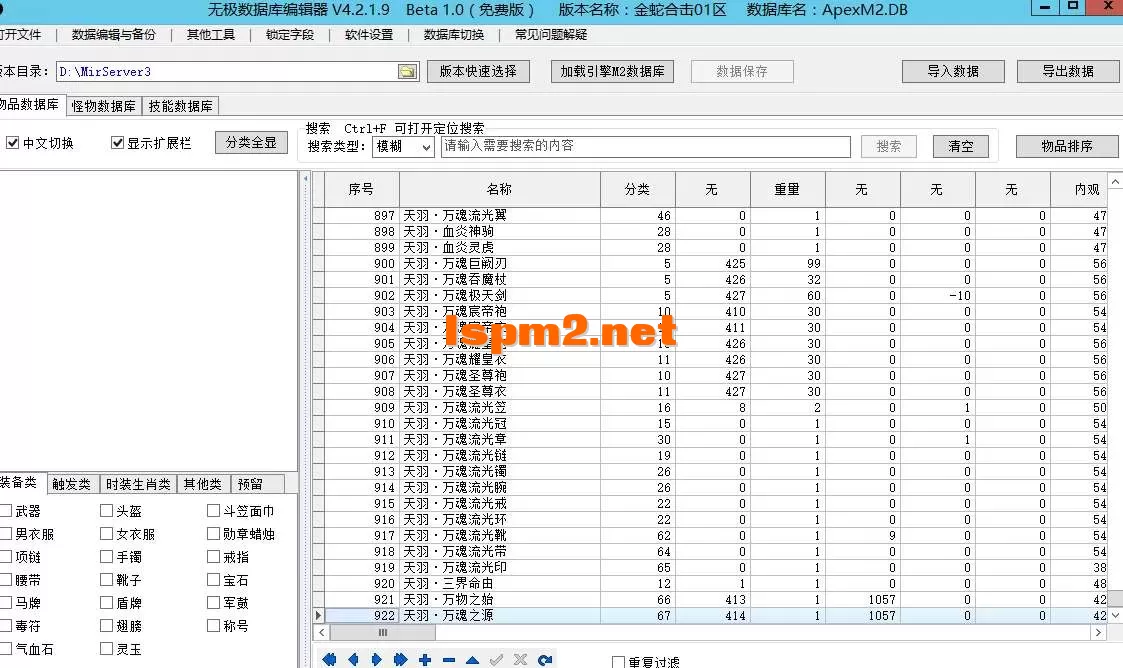Click the previous-record blue arrow icon
This screenshot has height=668, width=1123.
pos(353,658)
